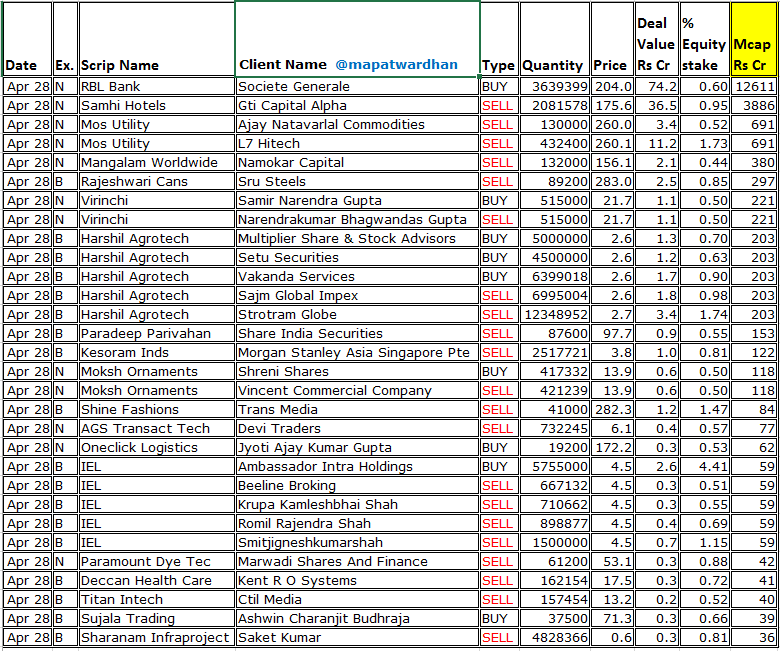The width and height of the screenshot is (780, 651).
Task: Click 'Ashwin Charanjit Budhraja' cell
Action: coord(357,618)
